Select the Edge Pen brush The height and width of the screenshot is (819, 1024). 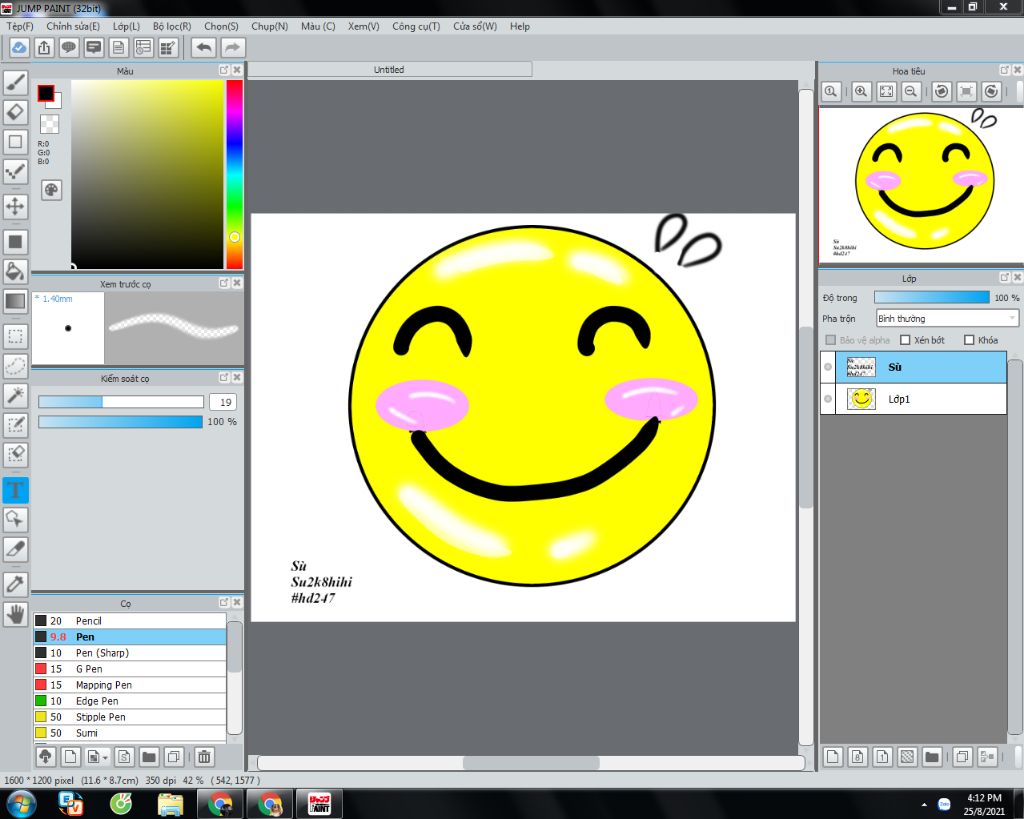tap(129, 701)
